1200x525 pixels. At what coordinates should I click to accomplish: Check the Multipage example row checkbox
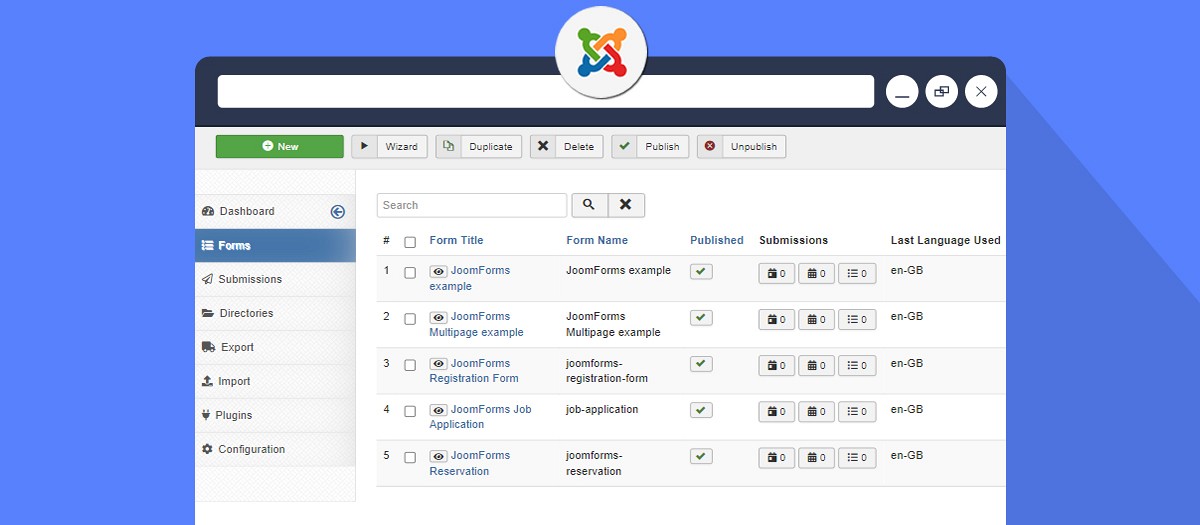pyautogui.click(x=410, y=319)
